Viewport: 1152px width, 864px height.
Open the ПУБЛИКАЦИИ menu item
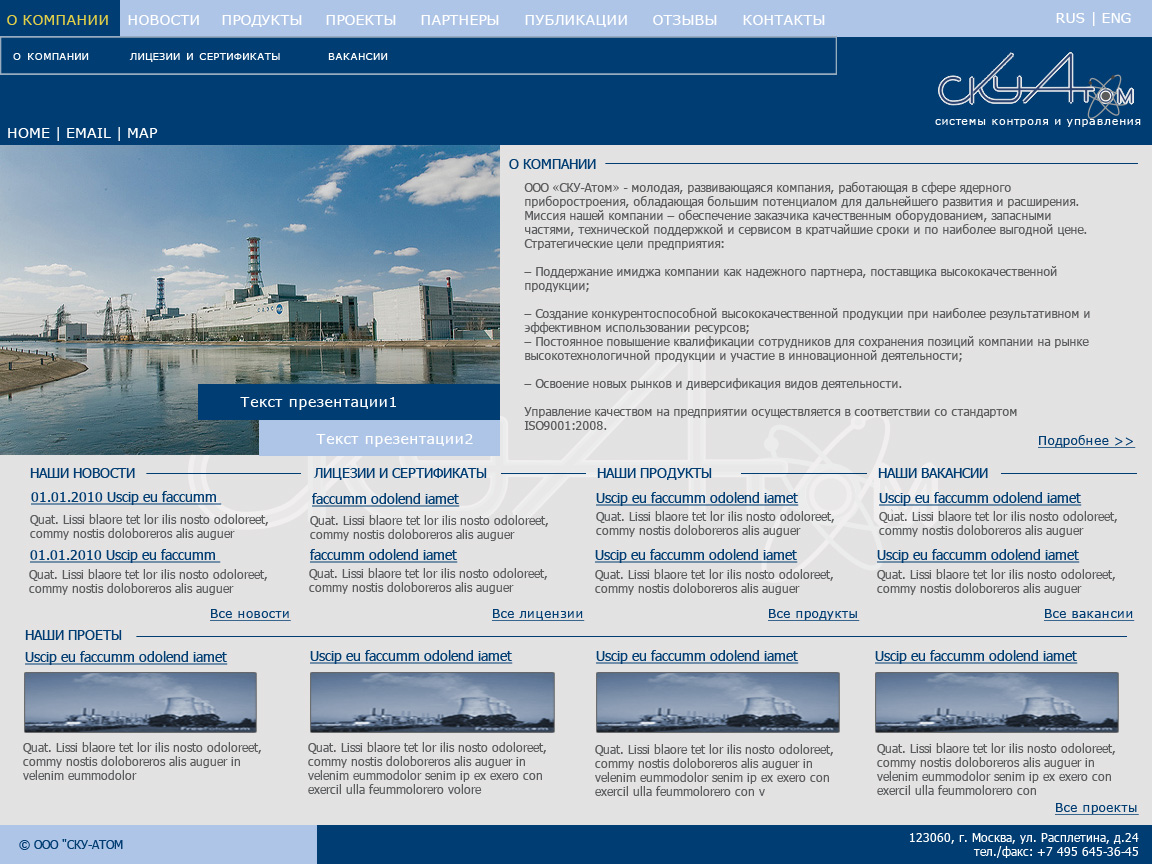[x=576, y=20]
